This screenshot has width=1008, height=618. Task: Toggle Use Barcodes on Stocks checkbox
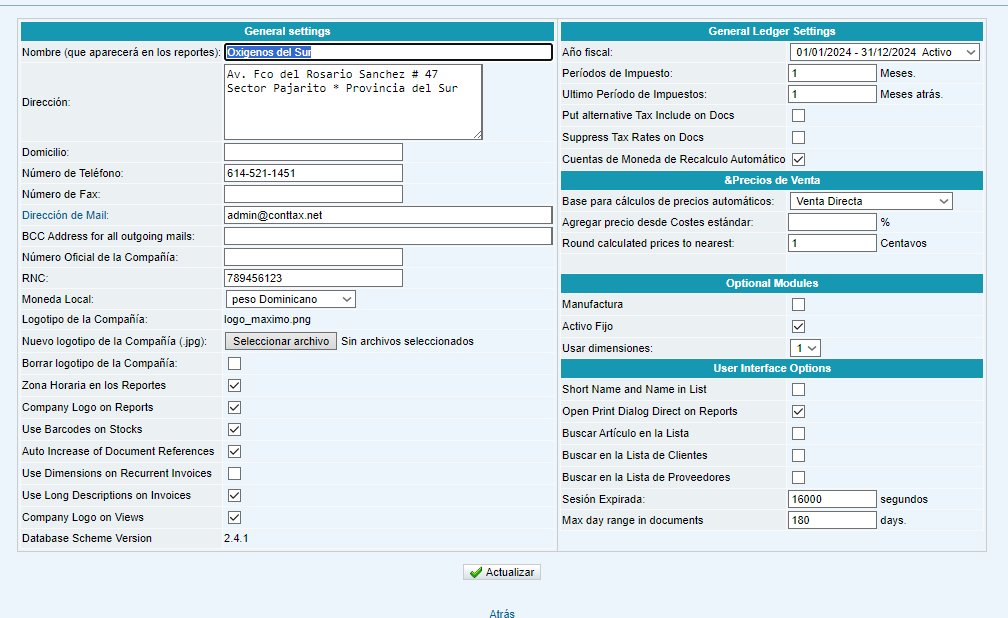(x=235, y=429)
